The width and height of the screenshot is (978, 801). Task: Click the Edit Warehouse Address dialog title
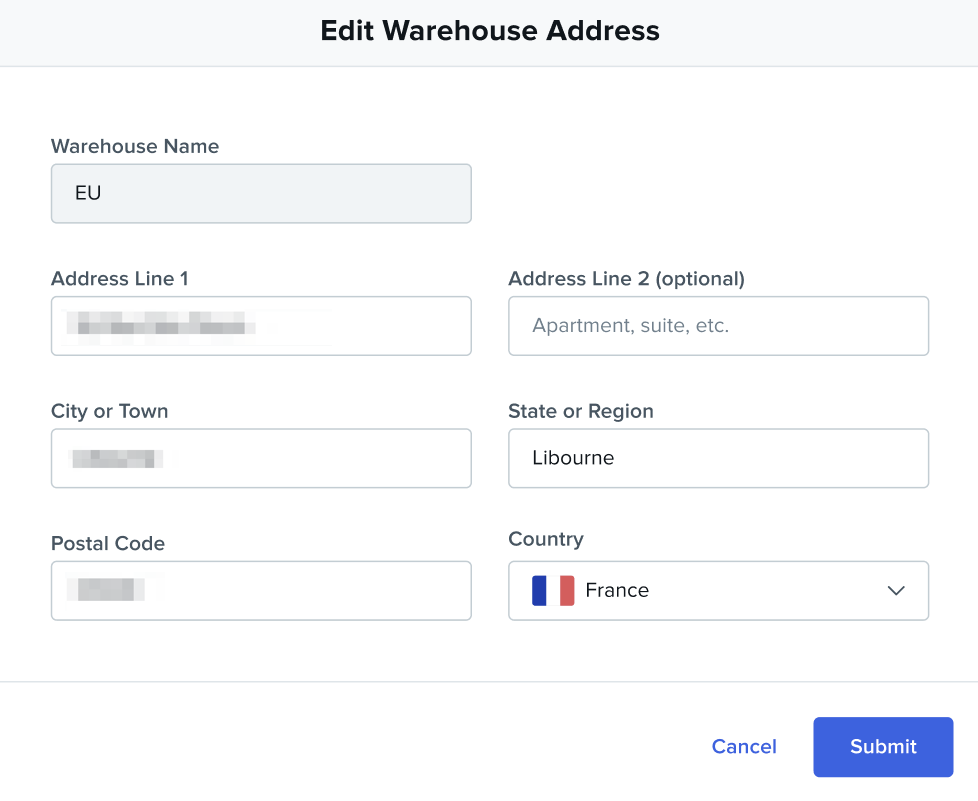click(490, 31)
